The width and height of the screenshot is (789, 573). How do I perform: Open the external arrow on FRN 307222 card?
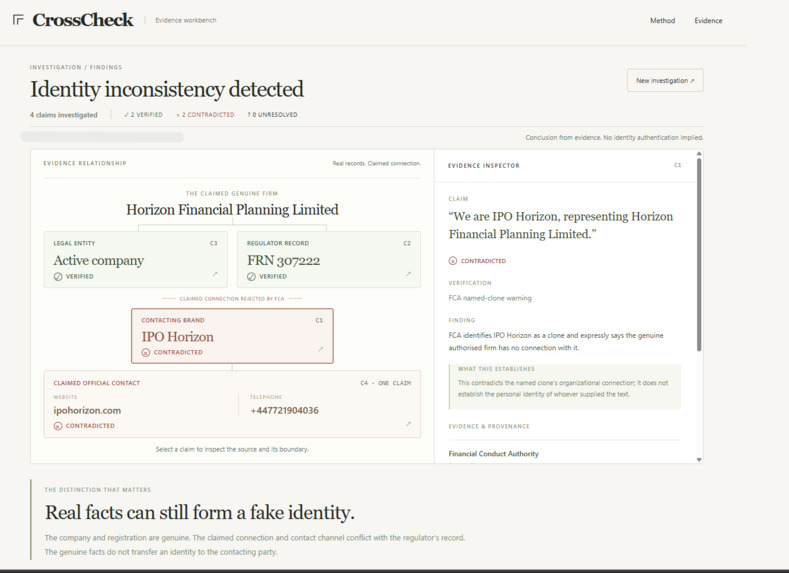coord(408,274)
